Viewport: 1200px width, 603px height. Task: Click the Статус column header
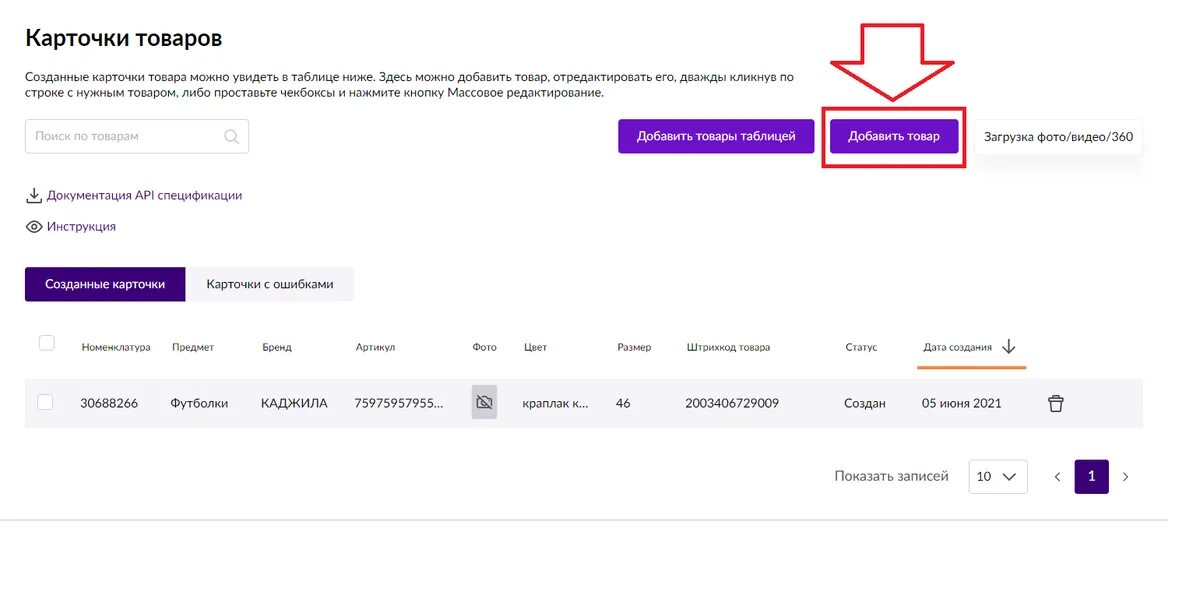861,348
